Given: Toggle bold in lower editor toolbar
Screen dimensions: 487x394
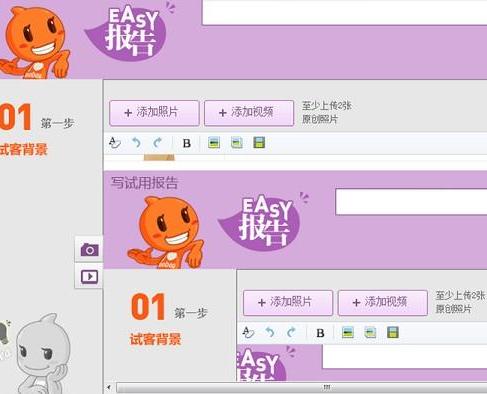Looking at the screenshot, I should 320,333.
